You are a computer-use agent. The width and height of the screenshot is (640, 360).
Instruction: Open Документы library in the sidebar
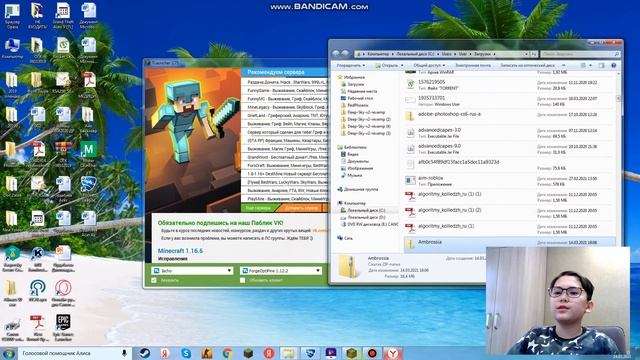click(x=355, y=161)
